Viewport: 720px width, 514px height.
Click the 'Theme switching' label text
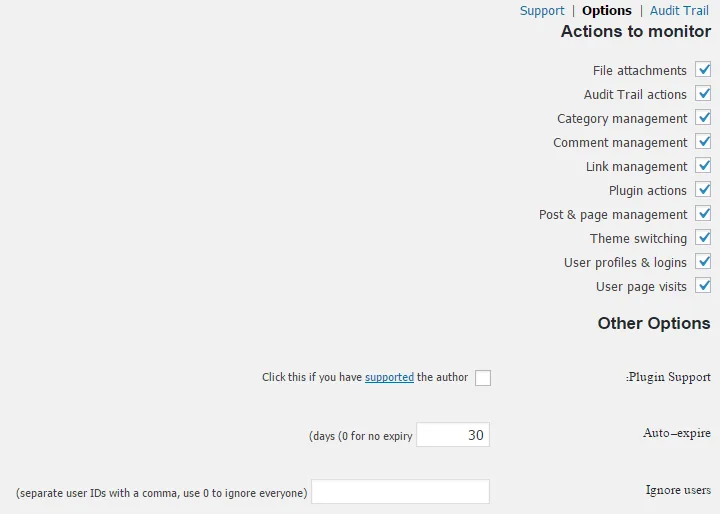click(639, 238)
